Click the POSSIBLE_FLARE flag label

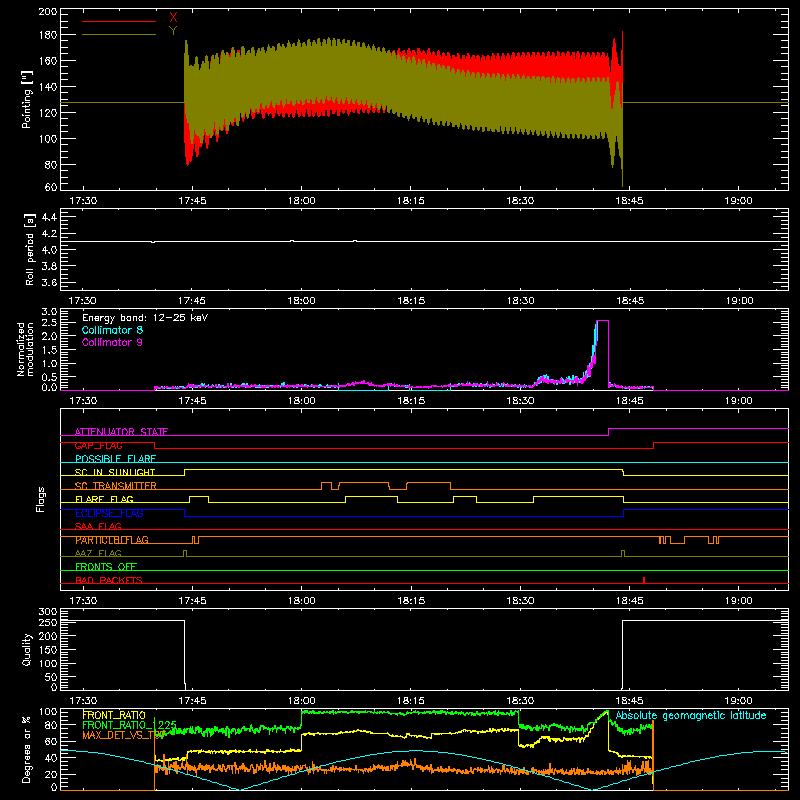115,459
